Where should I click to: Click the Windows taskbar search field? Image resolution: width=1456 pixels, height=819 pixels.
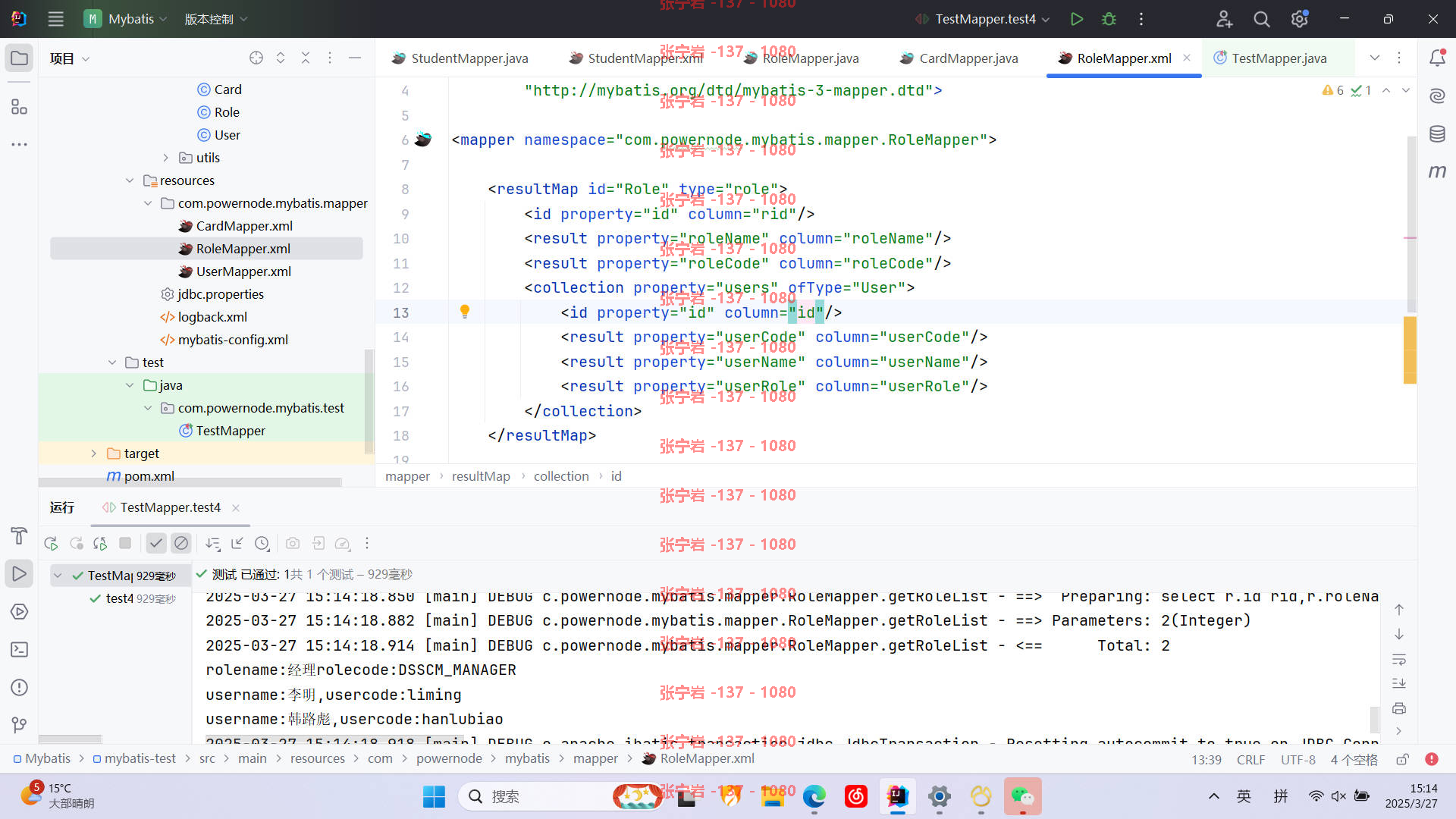561,796
